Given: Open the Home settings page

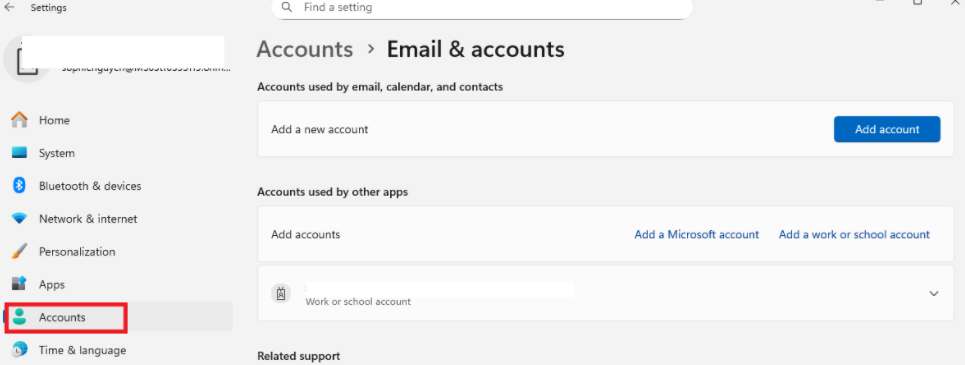Looking at the screenshot, I should point(118,120).
